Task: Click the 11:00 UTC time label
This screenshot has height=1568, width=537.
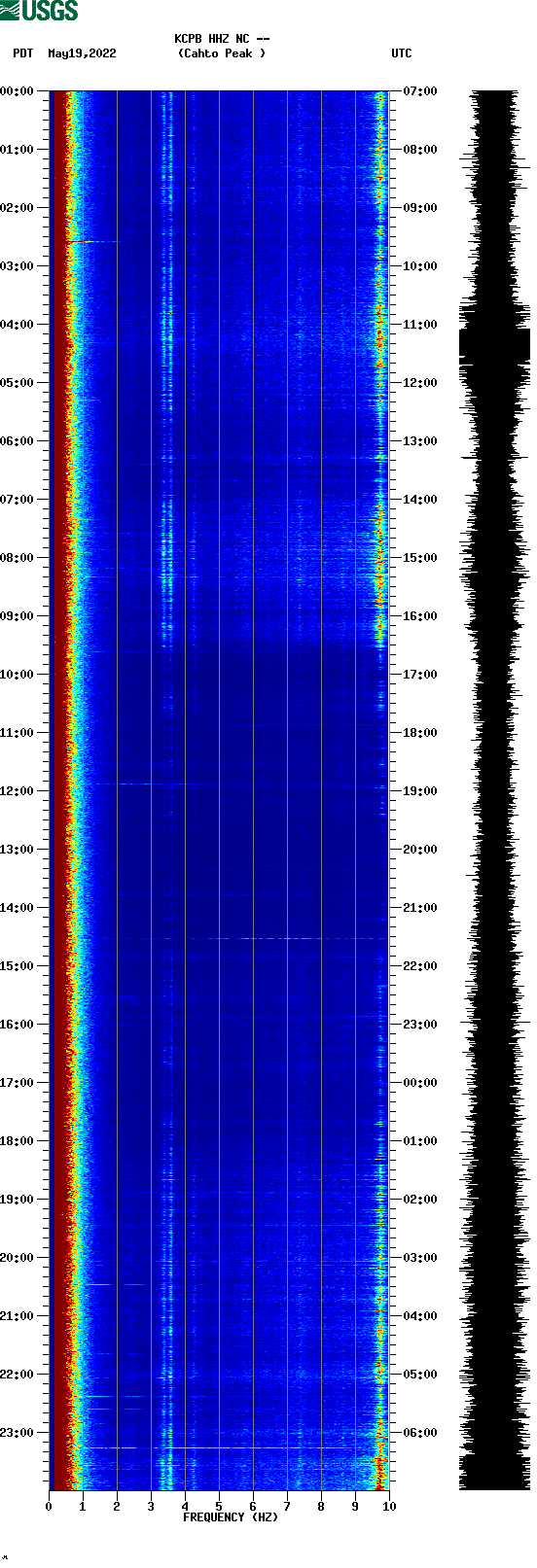Action: [420, 325]
